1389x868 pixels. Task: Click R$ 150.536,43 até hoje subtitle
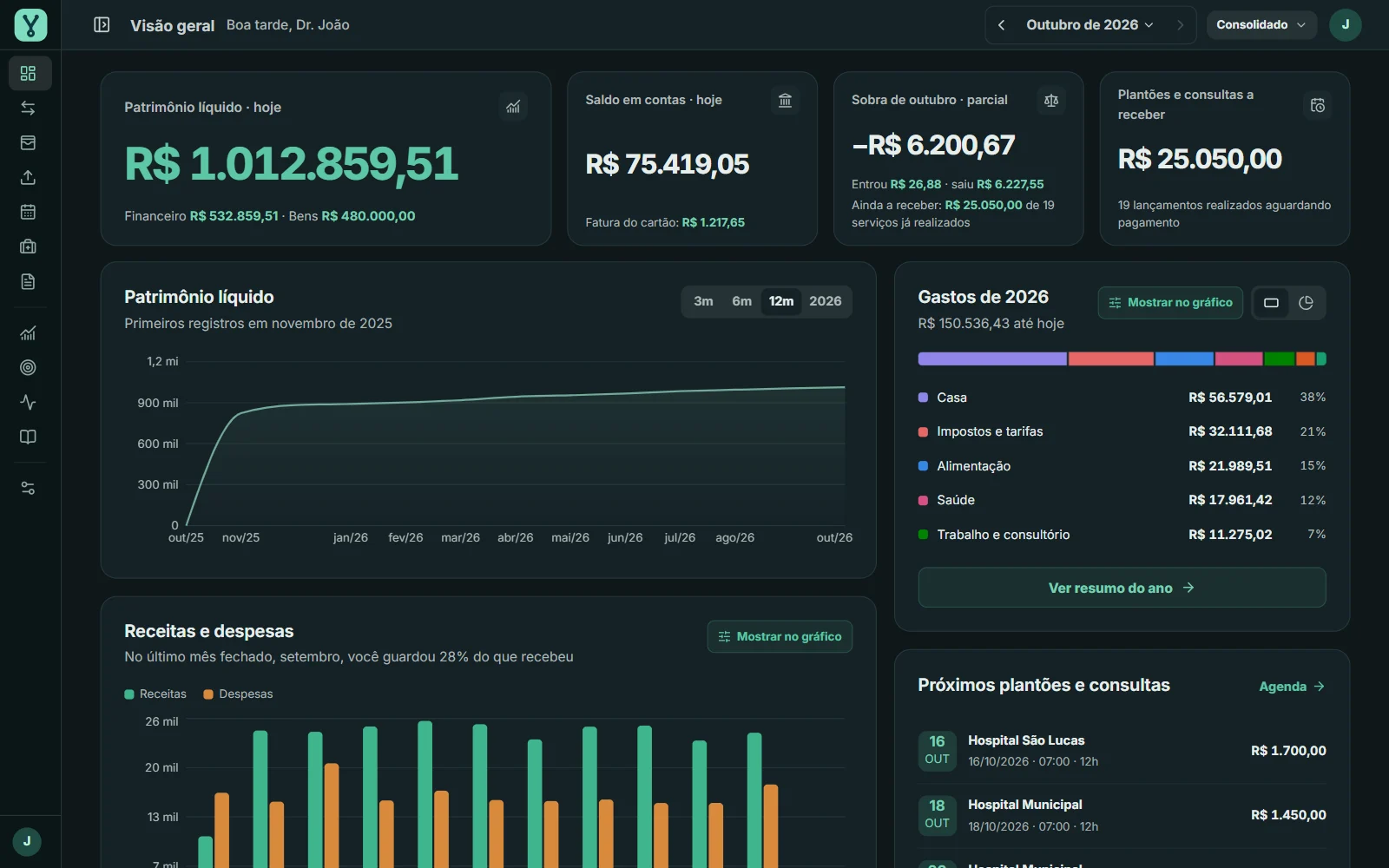(991, 324)
